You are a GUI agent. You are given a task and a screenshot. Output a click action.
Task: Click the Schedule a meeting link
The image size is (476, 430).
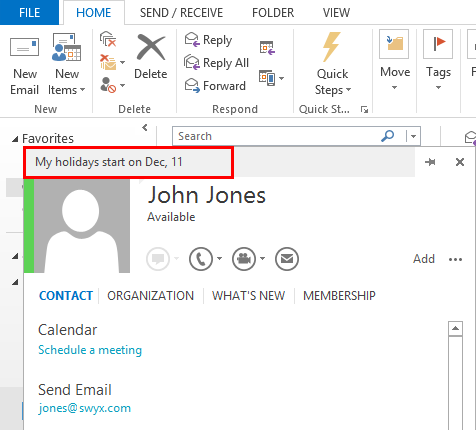(90, 350)
